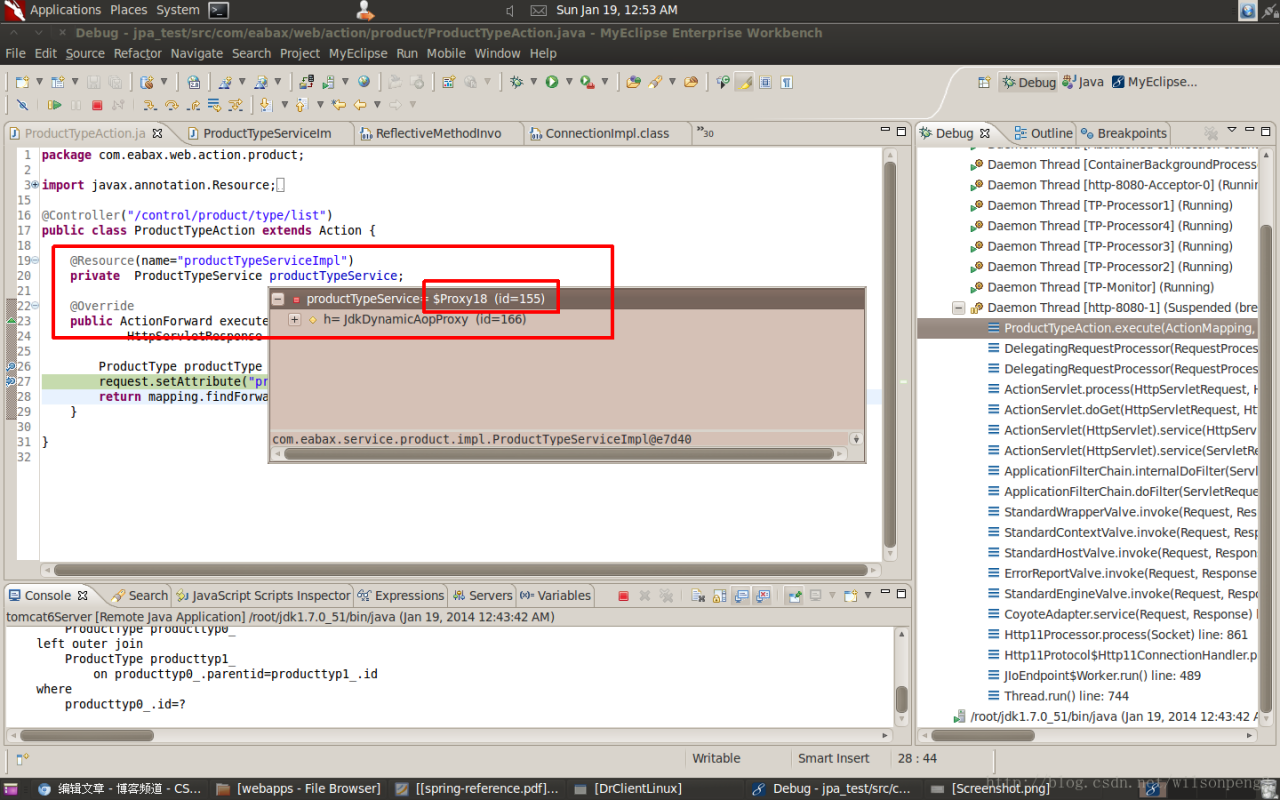This screenshot has height=800, width=1280.
Task: Toggle Pin Console button
Action: [795, 596]
